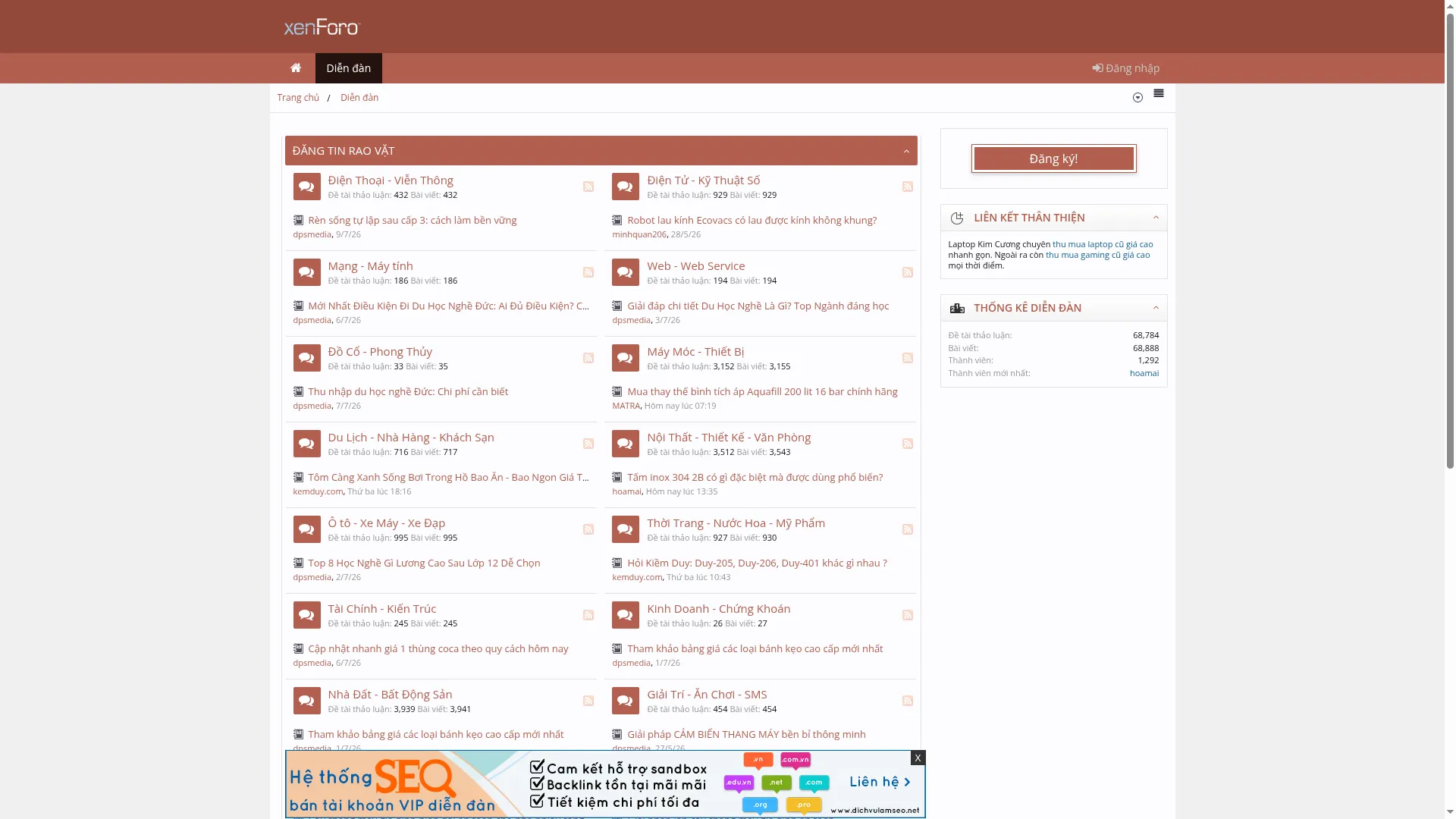The height and width of the screenshot is (819, 1456).
Task: Click chat bubble icon of Ô tô - Xe Máy
Action: tap(306, 529)
